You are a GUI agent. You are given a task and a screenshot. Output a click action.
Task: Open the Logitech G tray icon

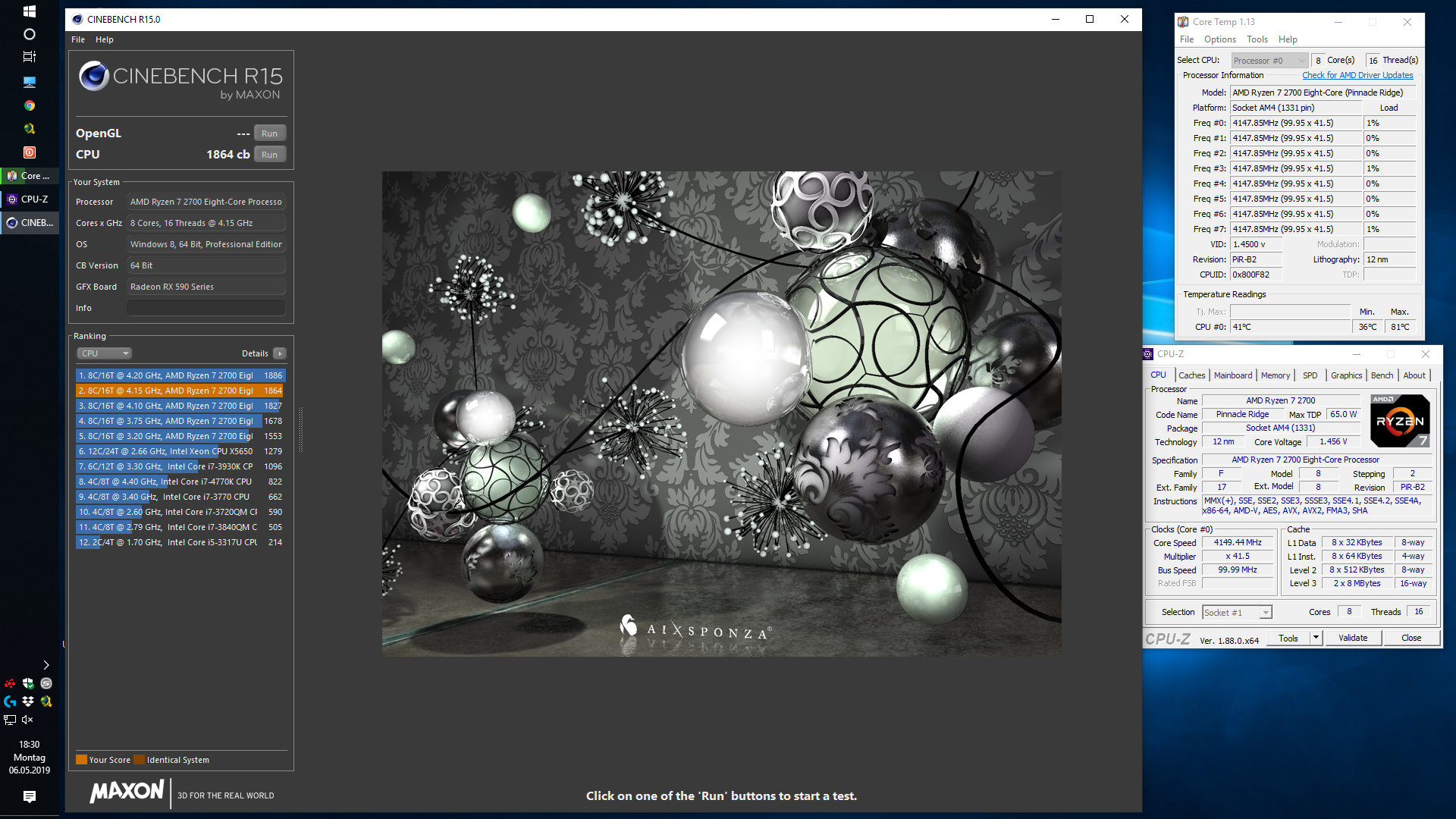coord(10,701)
